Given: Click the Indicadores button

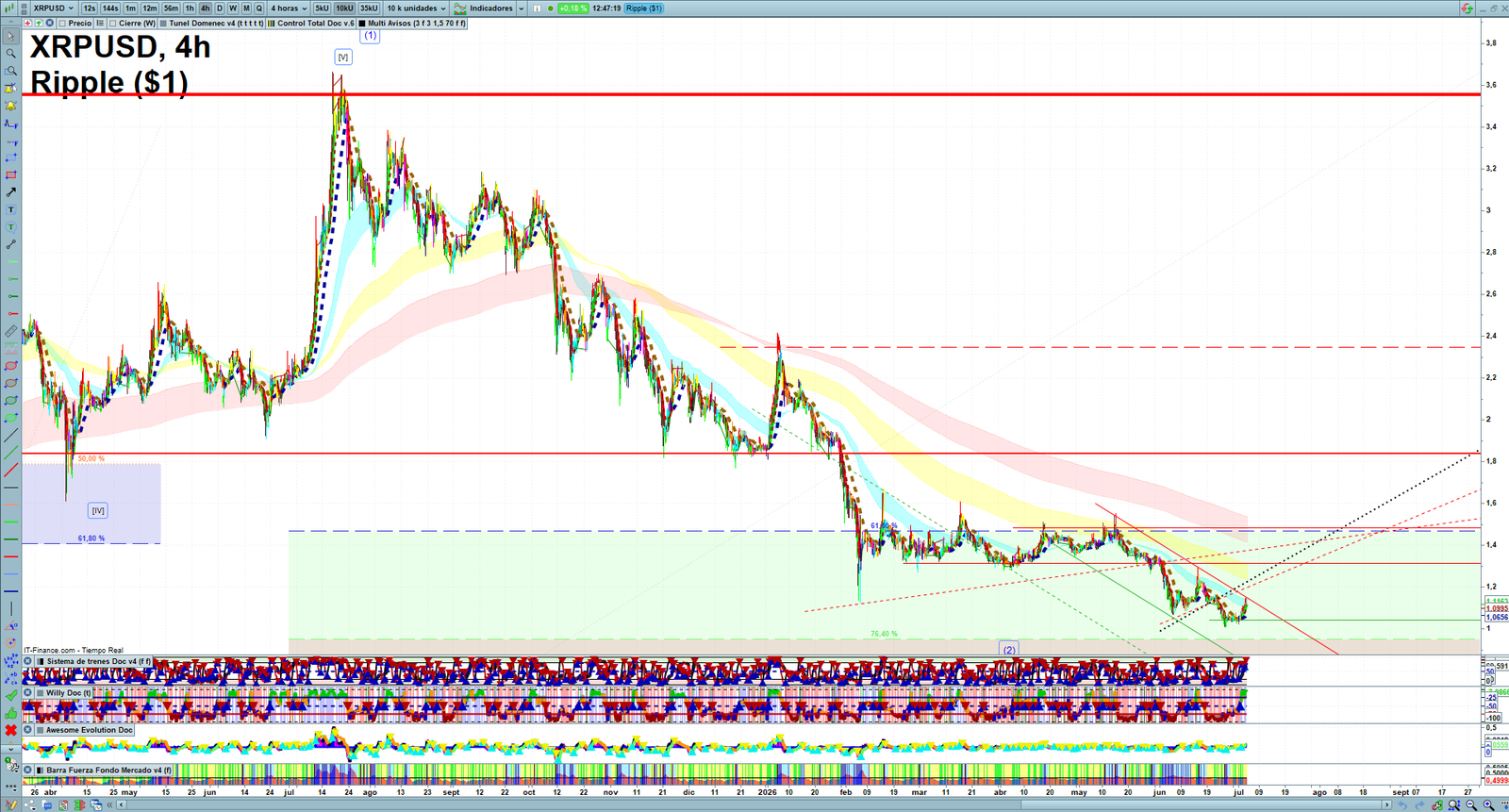Looking at the screenshot, I should click(483, 8).
